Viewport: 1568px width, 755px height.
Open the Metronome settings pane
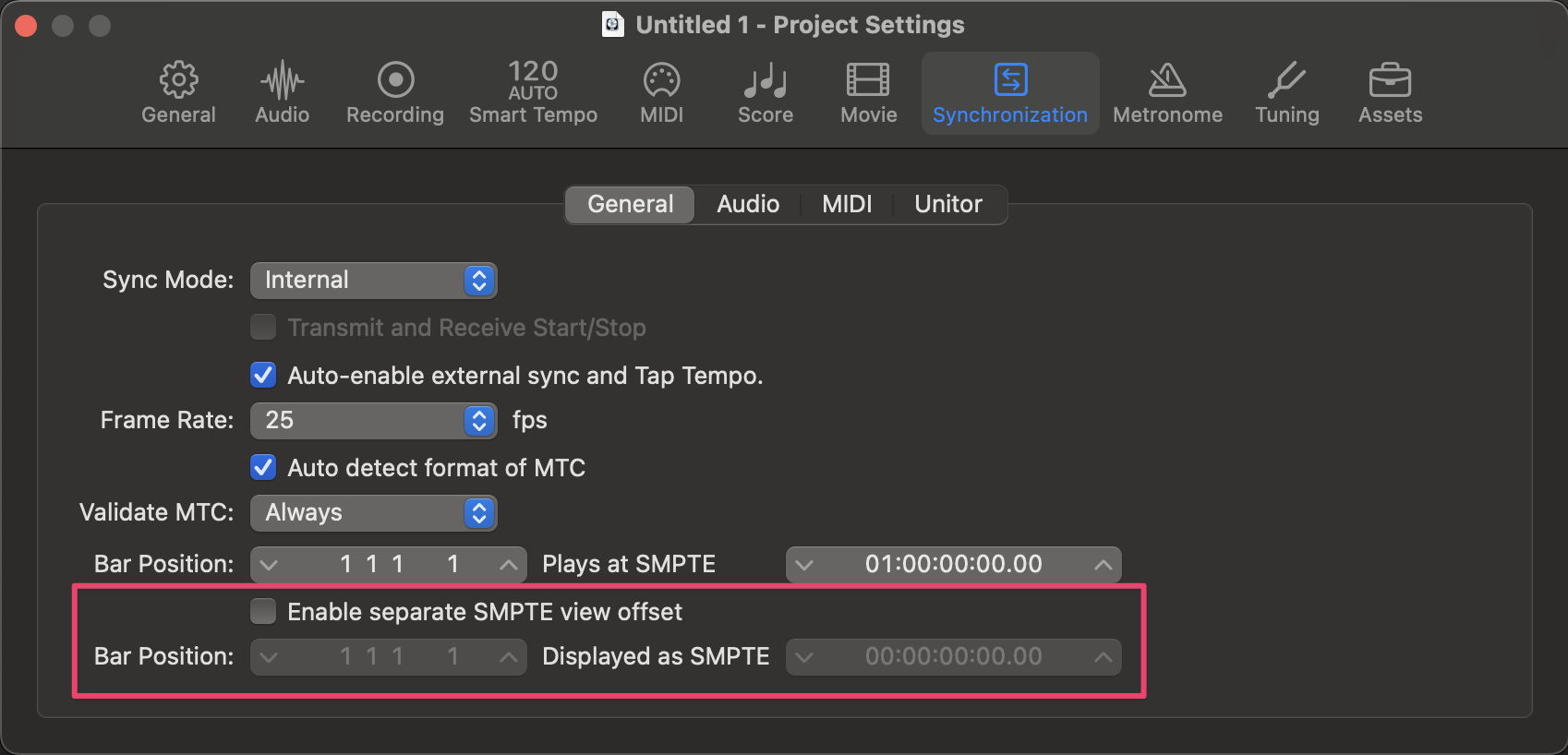tap(1167, 93)
